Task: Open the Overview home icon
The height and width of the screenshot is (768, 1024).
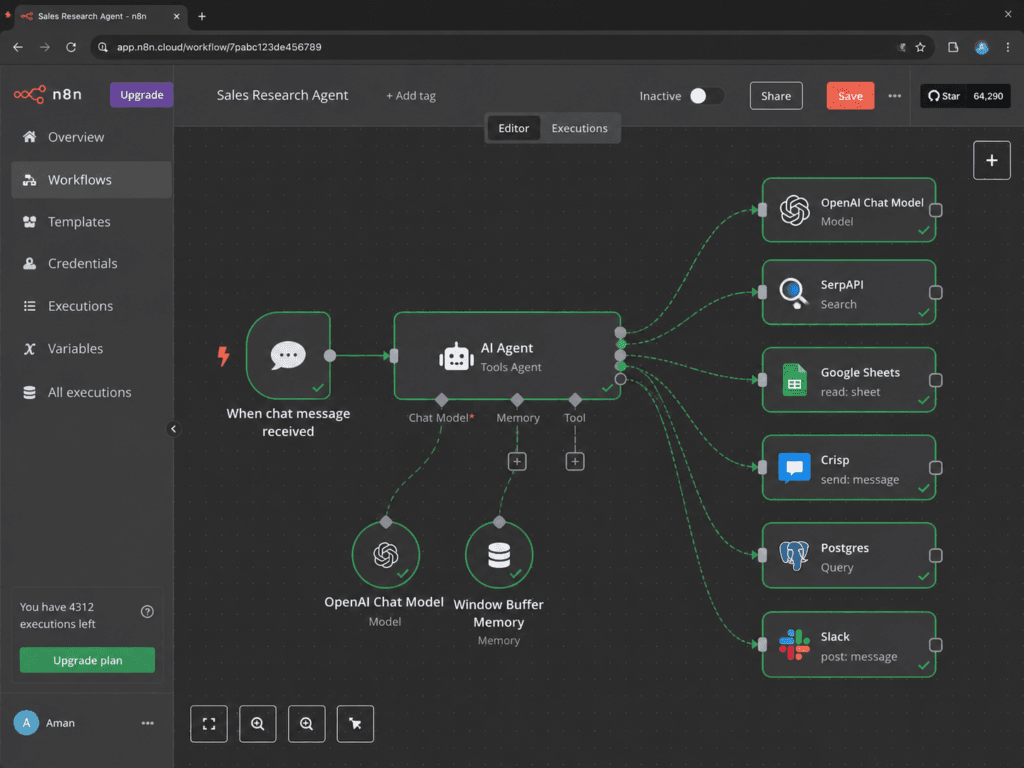Action: 29,136
